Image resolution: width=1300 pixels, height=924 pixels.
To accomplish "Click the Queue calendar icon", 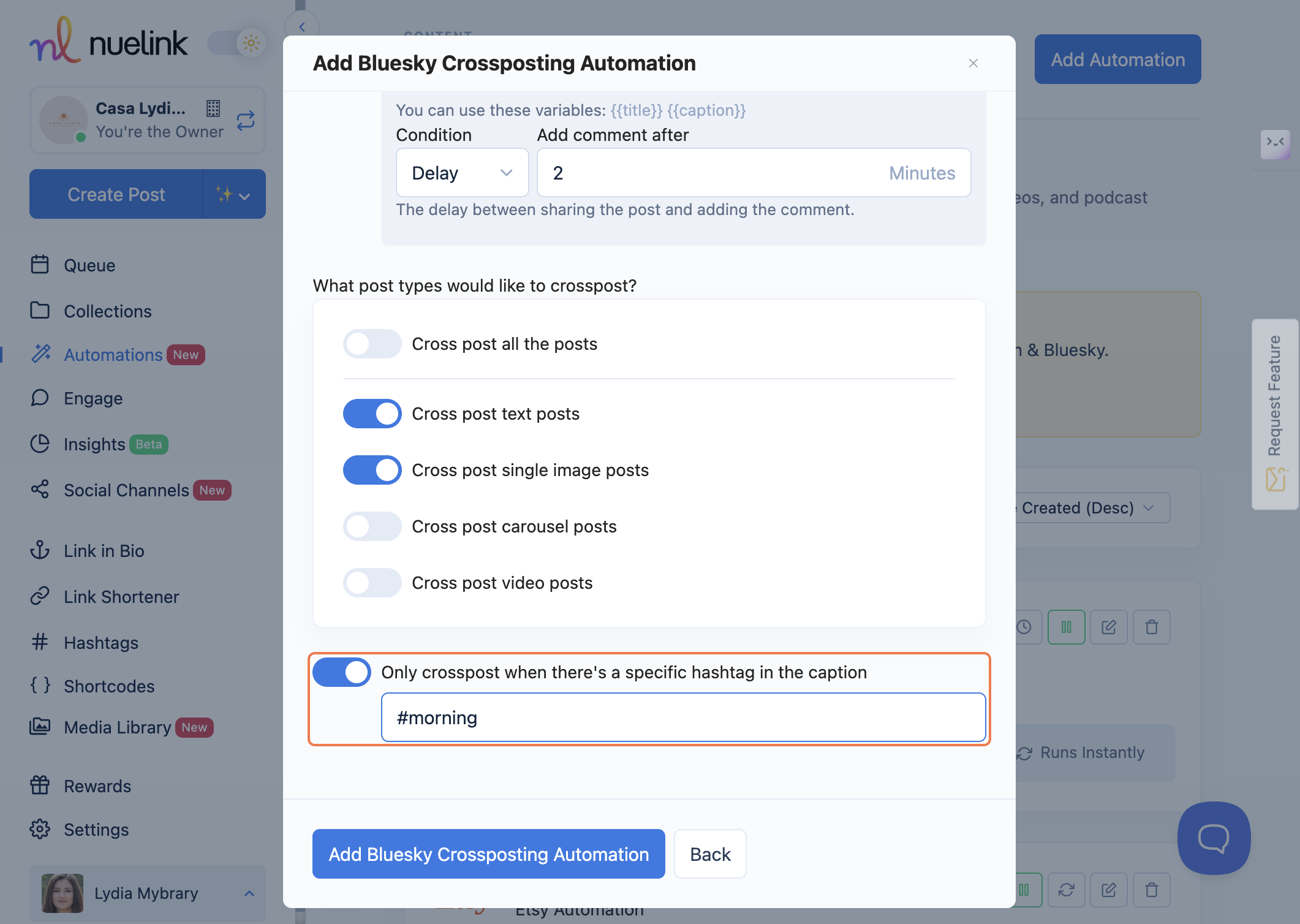I will tap(40, 264).
